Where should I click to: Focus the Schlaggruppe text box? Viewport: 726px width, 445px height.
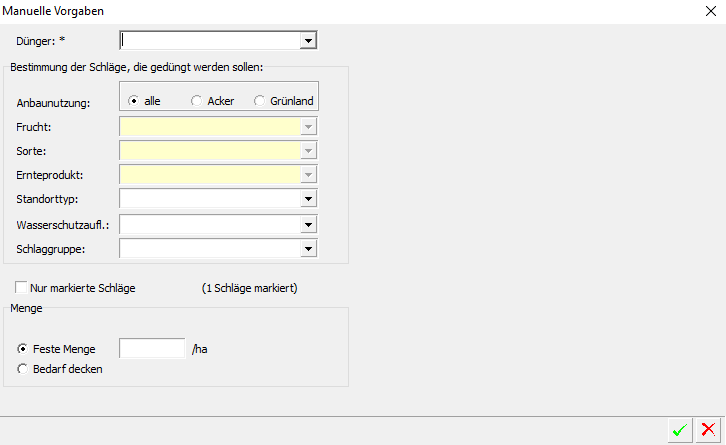210,248
